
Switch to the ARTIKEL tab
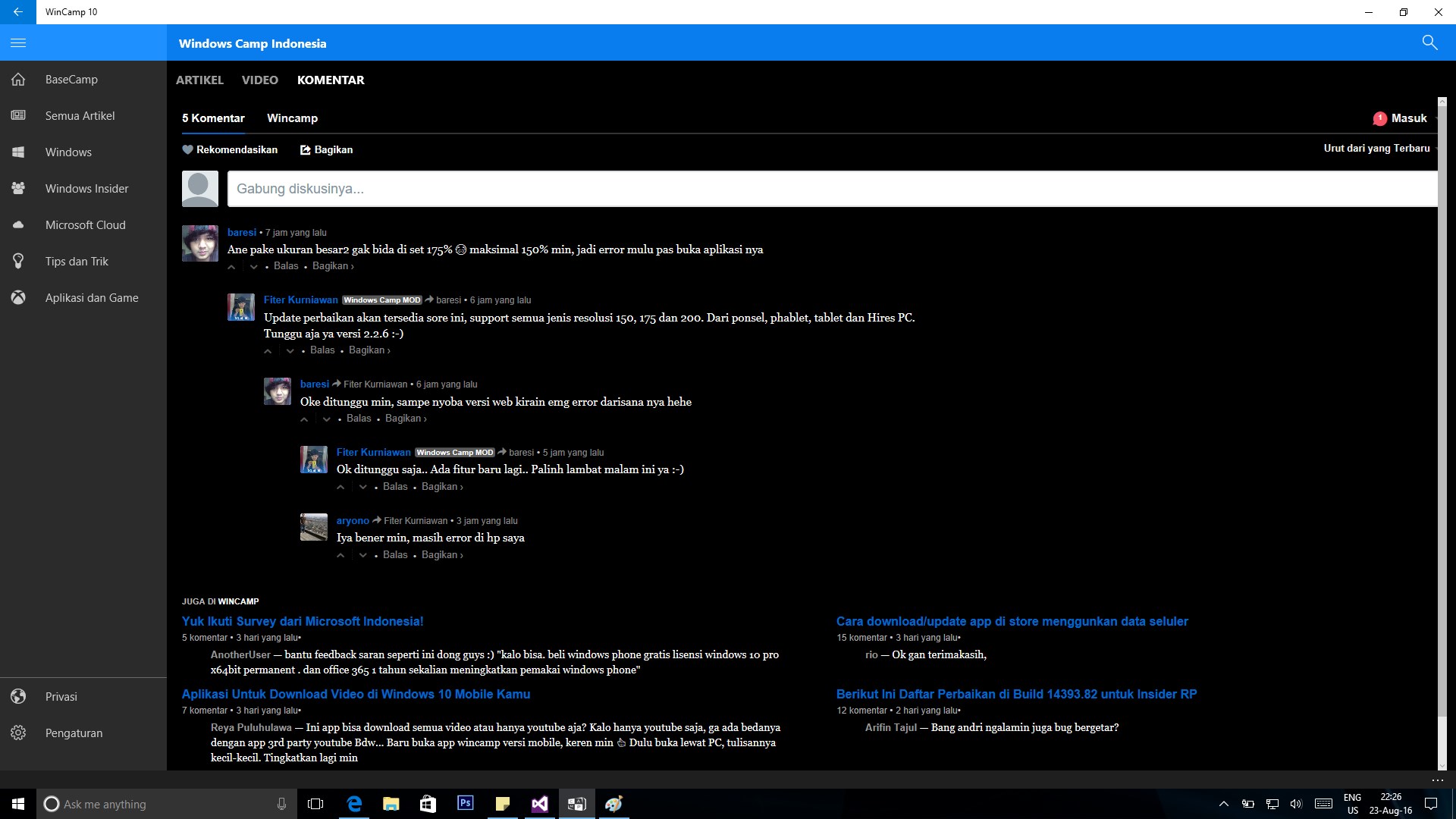coord(199,80)
